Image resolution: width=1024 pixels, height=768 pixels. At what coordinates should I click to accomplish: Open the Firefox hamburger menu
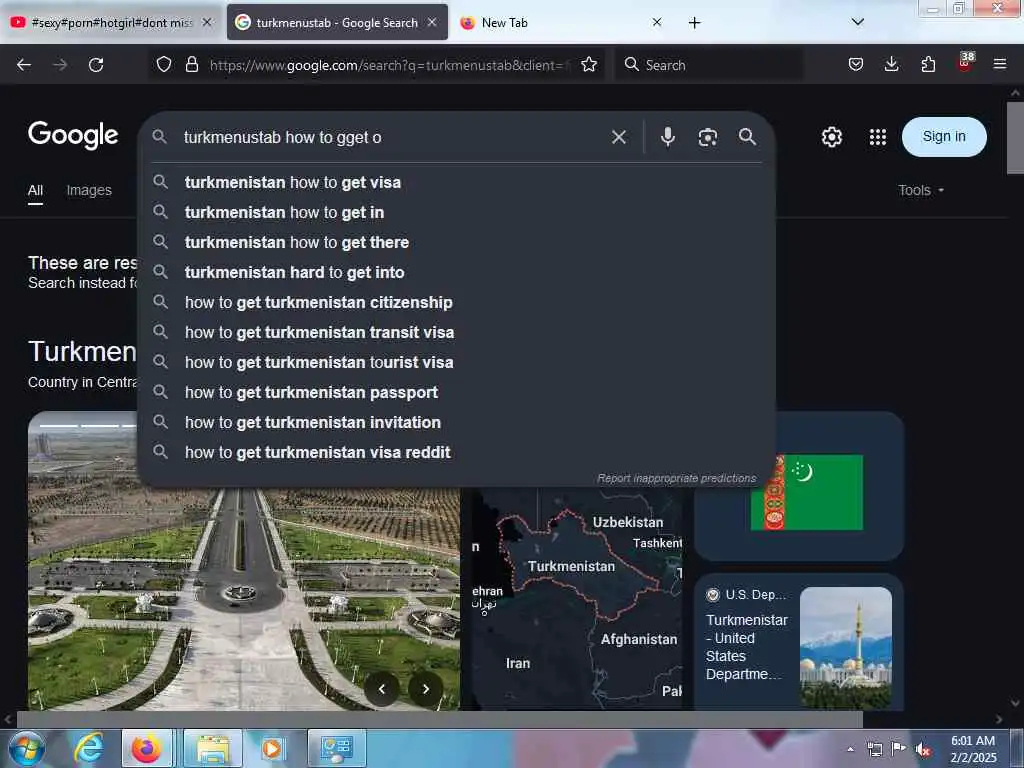point(999,64)
